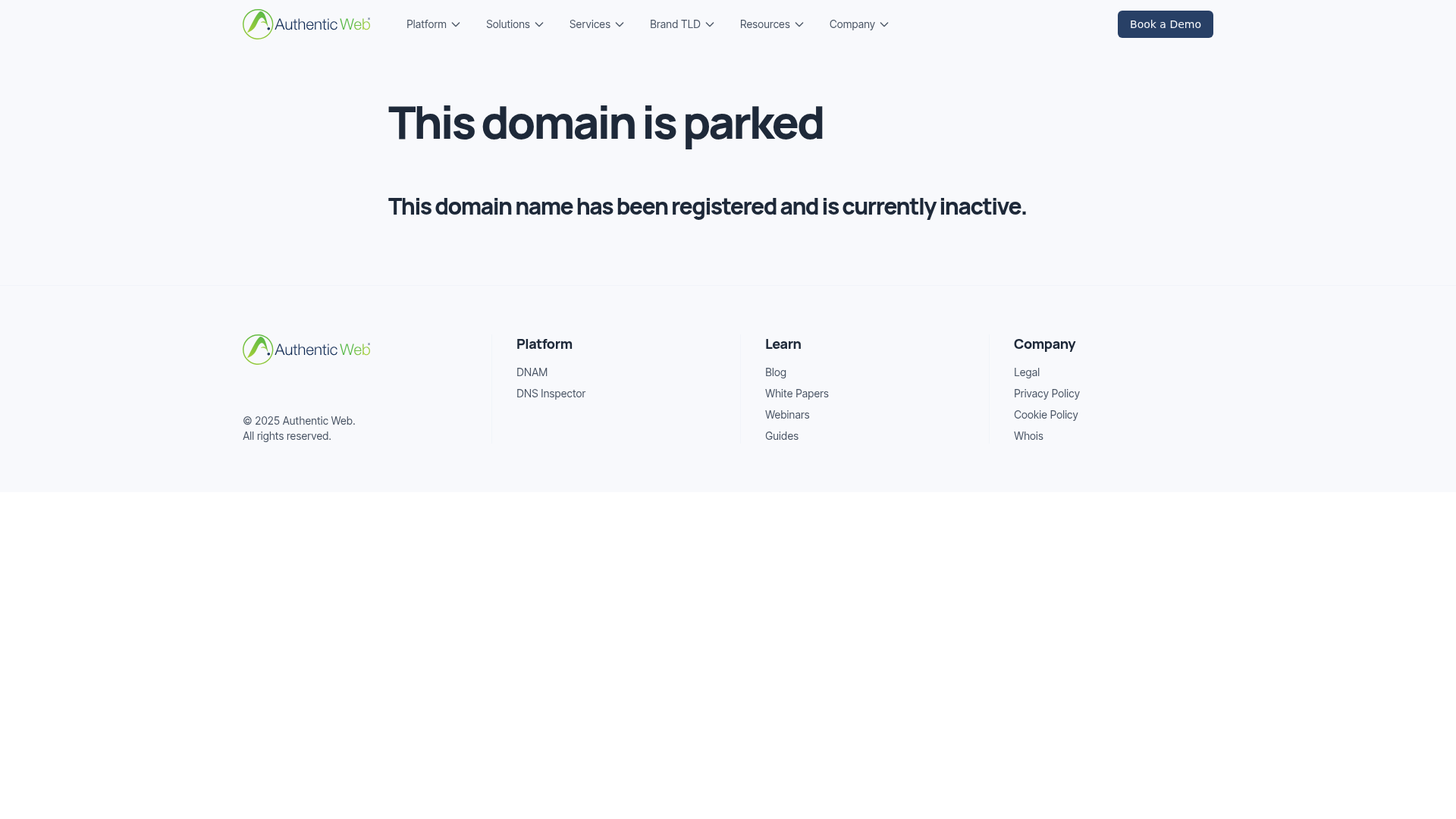Expand the Brand TLD dropdown

coord(681,24)
